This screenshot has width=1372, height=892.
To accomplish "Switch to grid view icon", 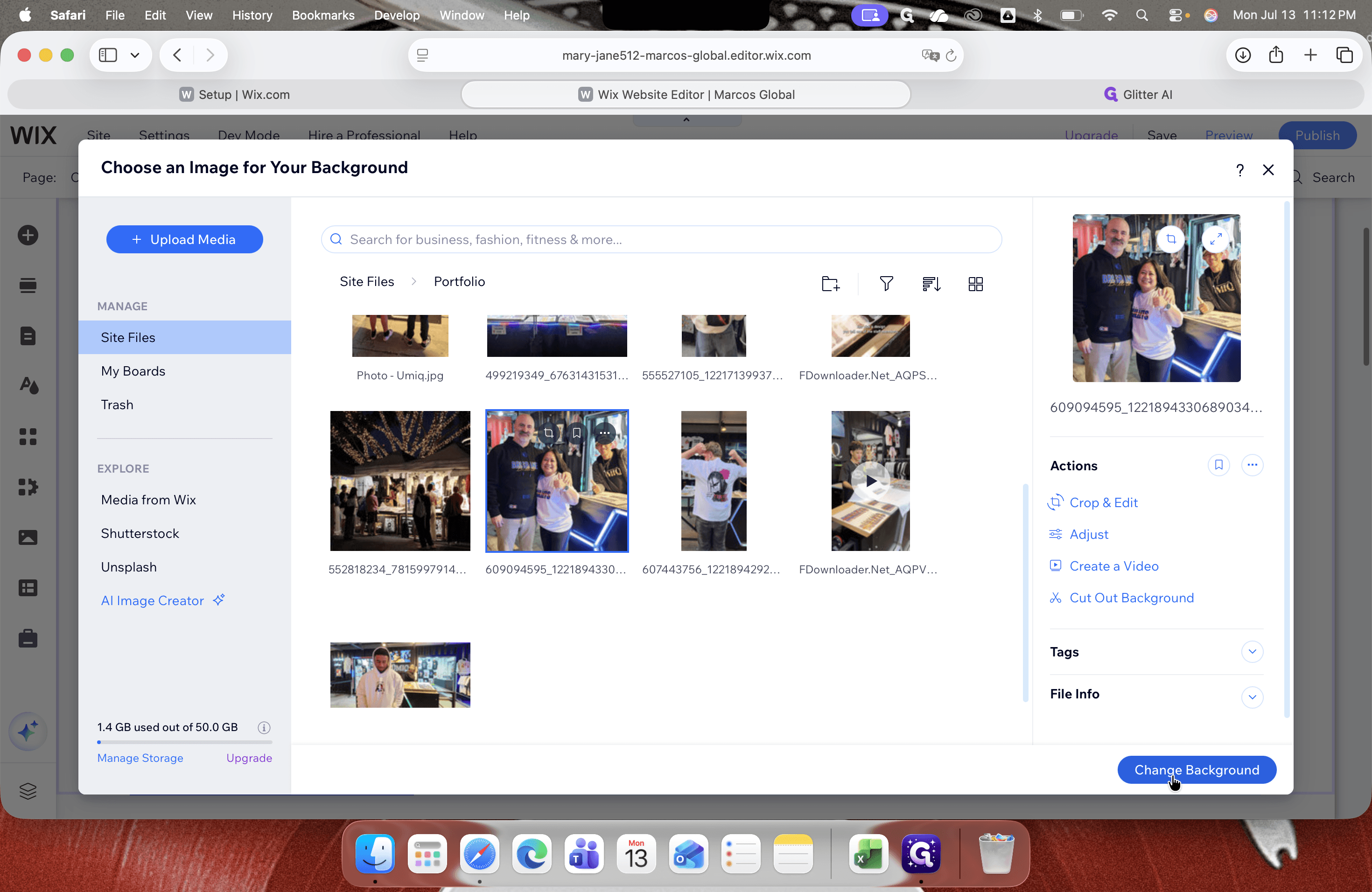I will pyautogui.click(x=975, y=284).
